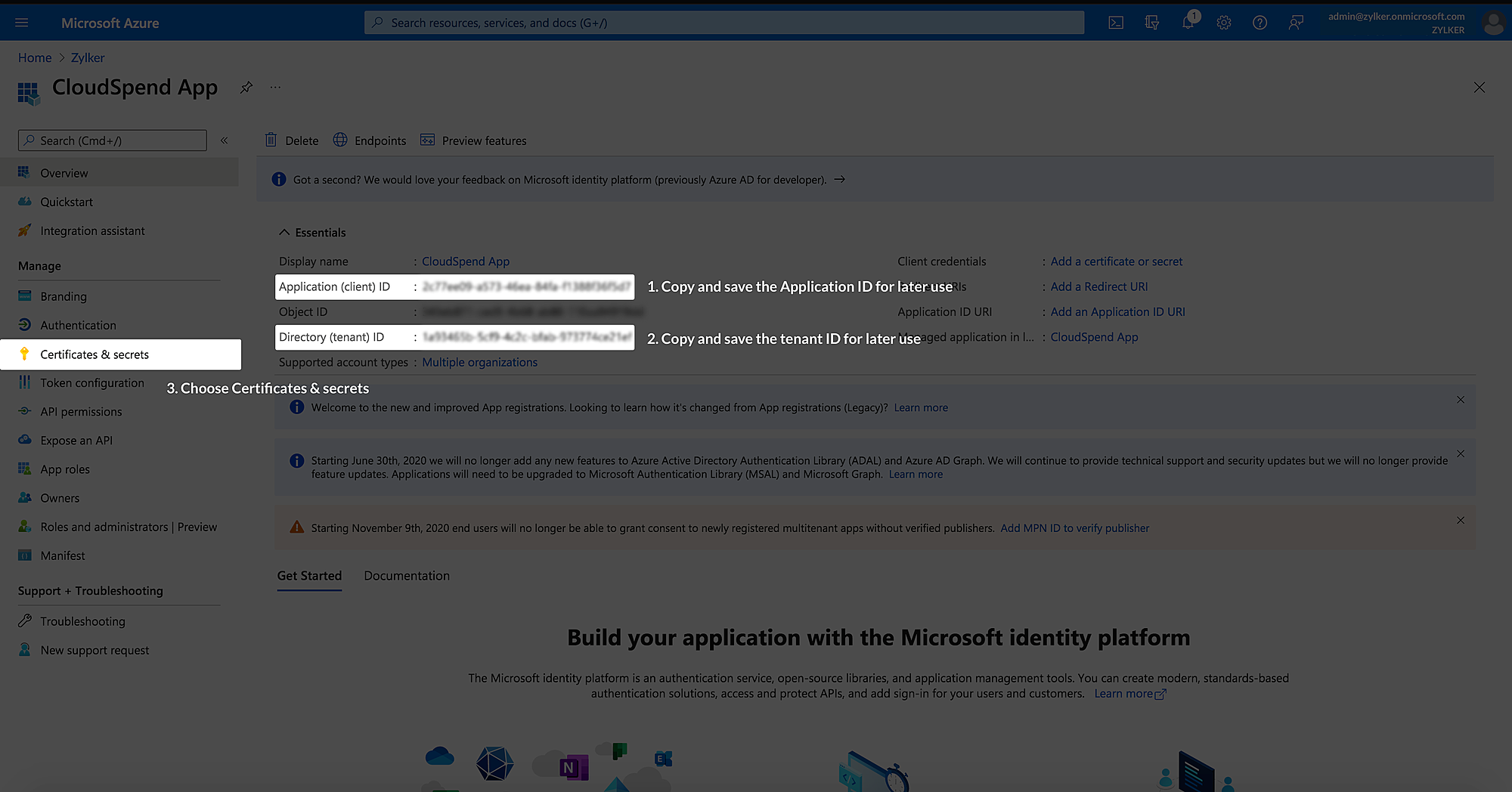Open the ellipsis more options menu

[x=274, y=86]
